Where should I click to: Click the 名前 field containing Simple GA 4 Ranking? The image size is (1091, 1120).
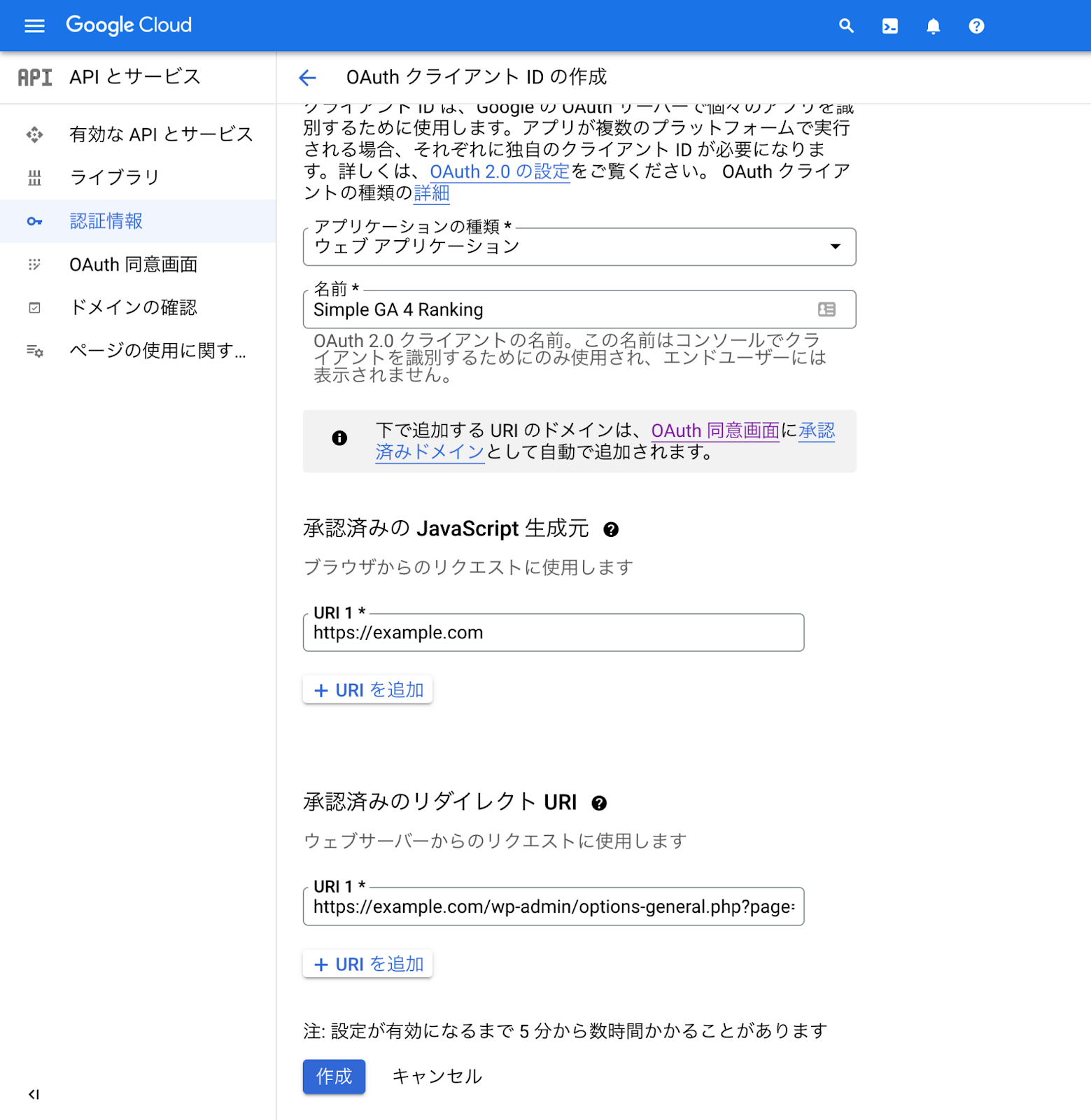click(x=579, y=309)
